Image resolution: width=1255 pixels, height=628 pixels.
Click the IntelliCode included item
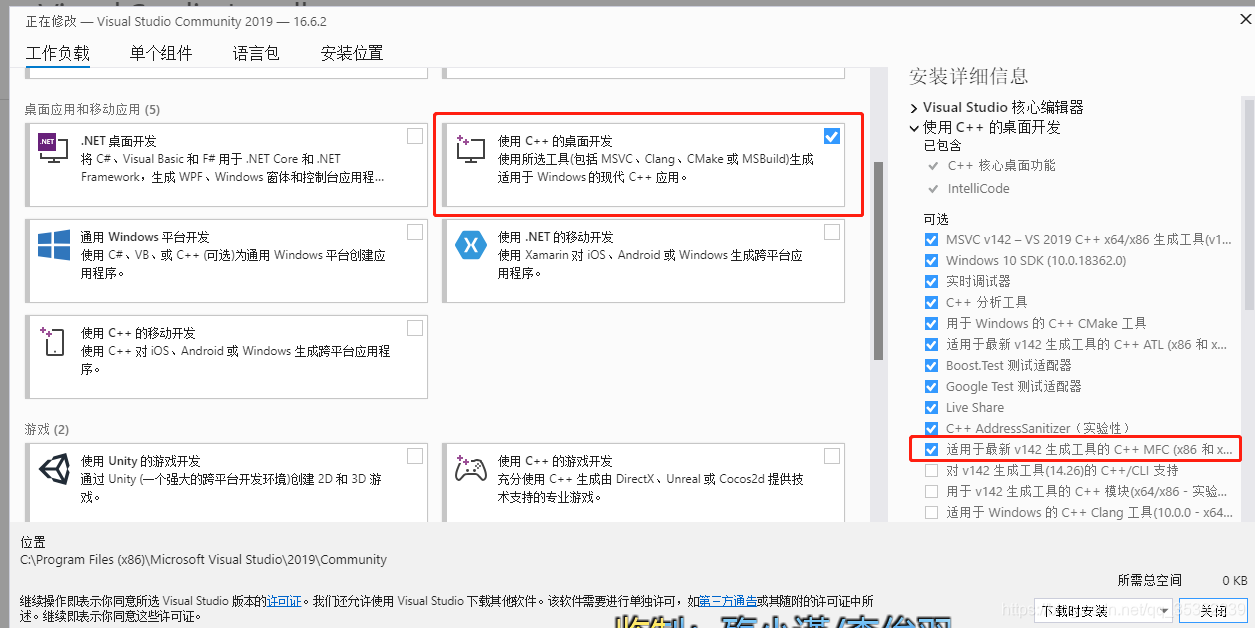click(x=979, y=189)
